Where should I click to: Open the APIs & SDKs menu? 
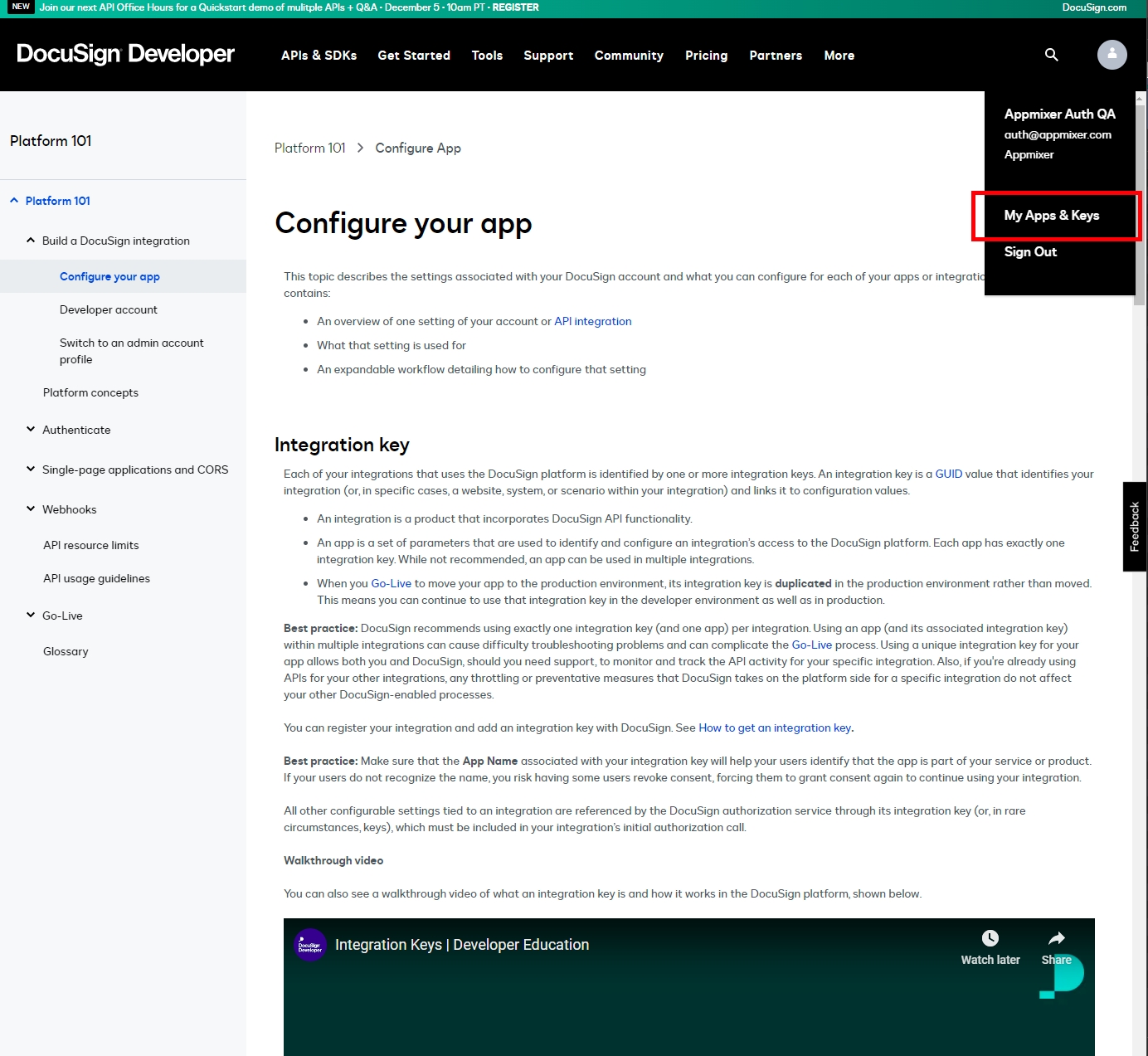coord(319,56)
